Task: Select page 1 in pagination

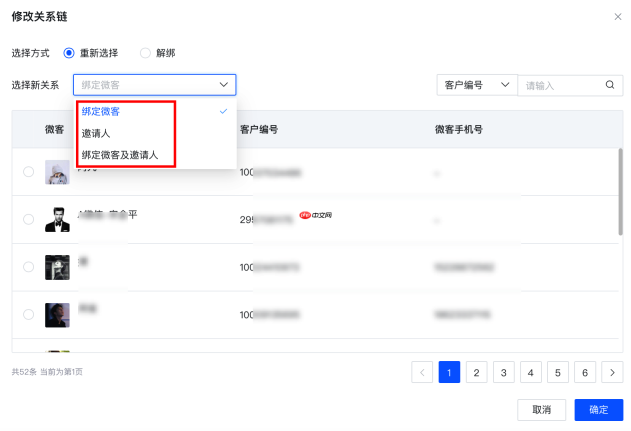Action: point(449,372)
